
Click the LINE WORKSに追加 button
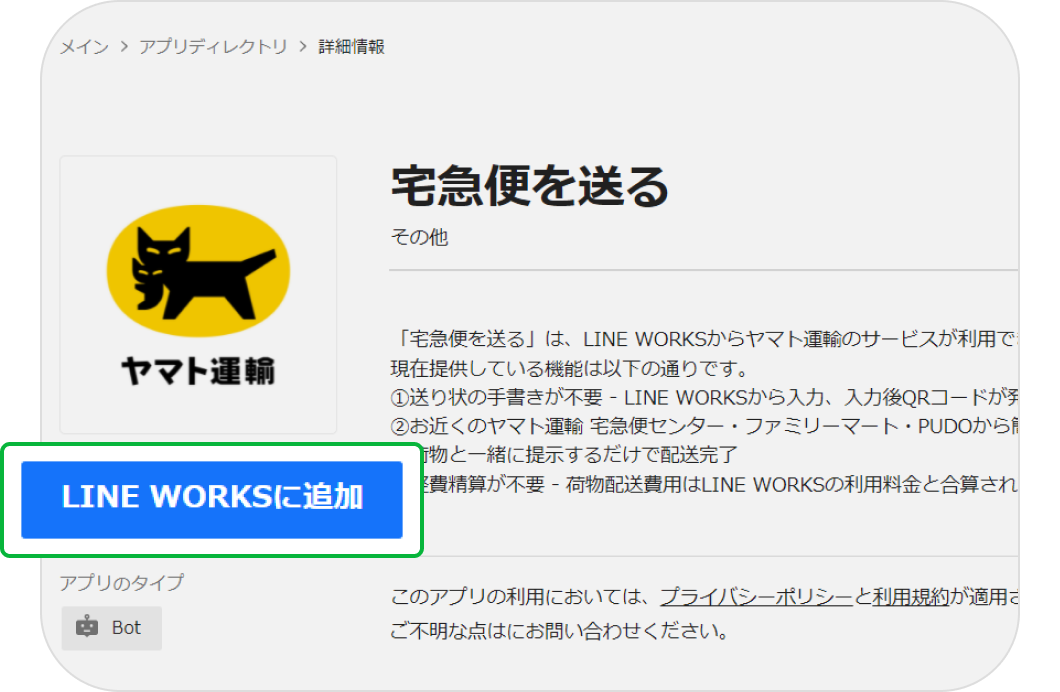[212, 499]
